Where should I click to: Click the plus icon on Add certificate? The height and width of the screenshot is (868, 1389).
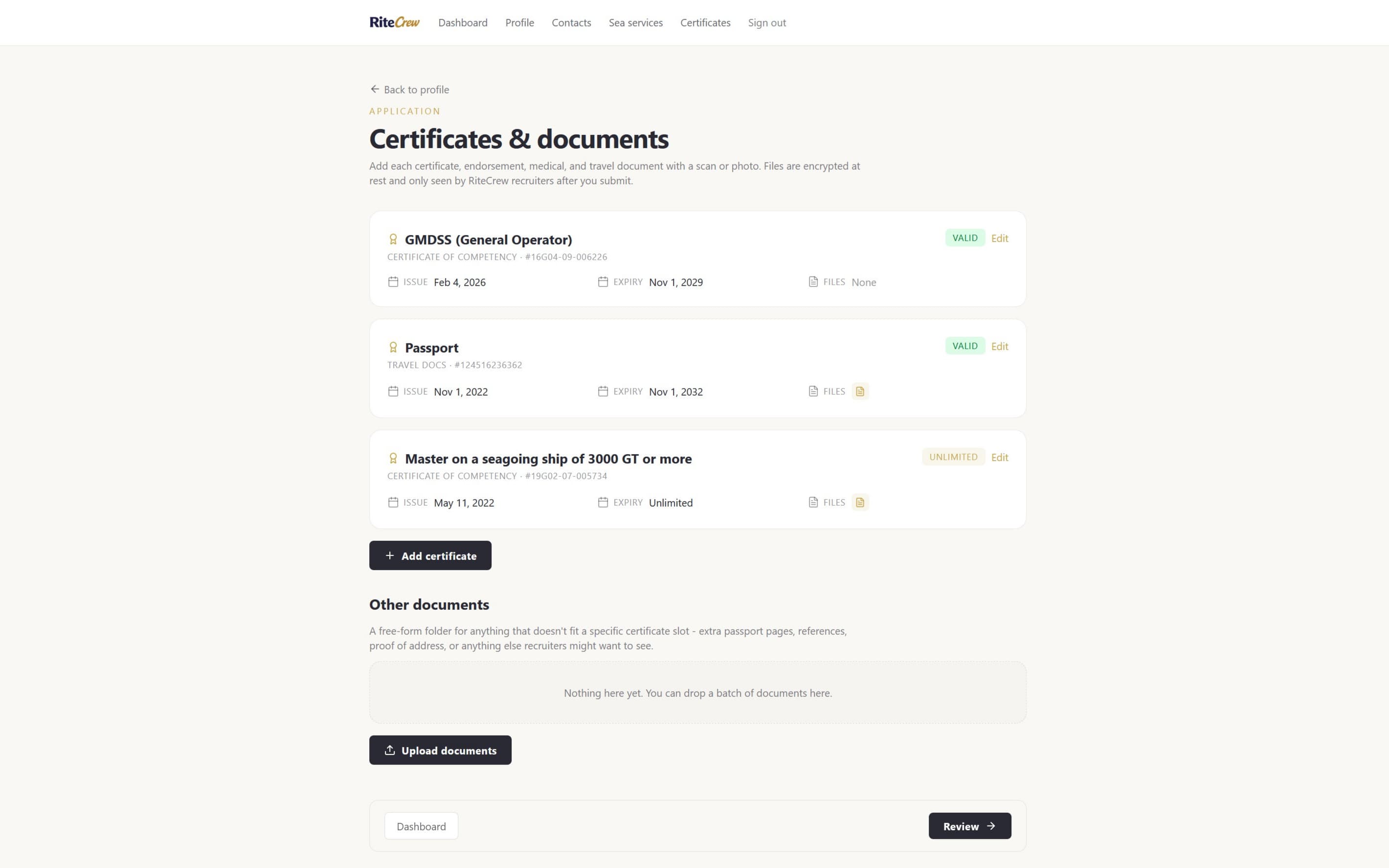click(x=390, y=555)
